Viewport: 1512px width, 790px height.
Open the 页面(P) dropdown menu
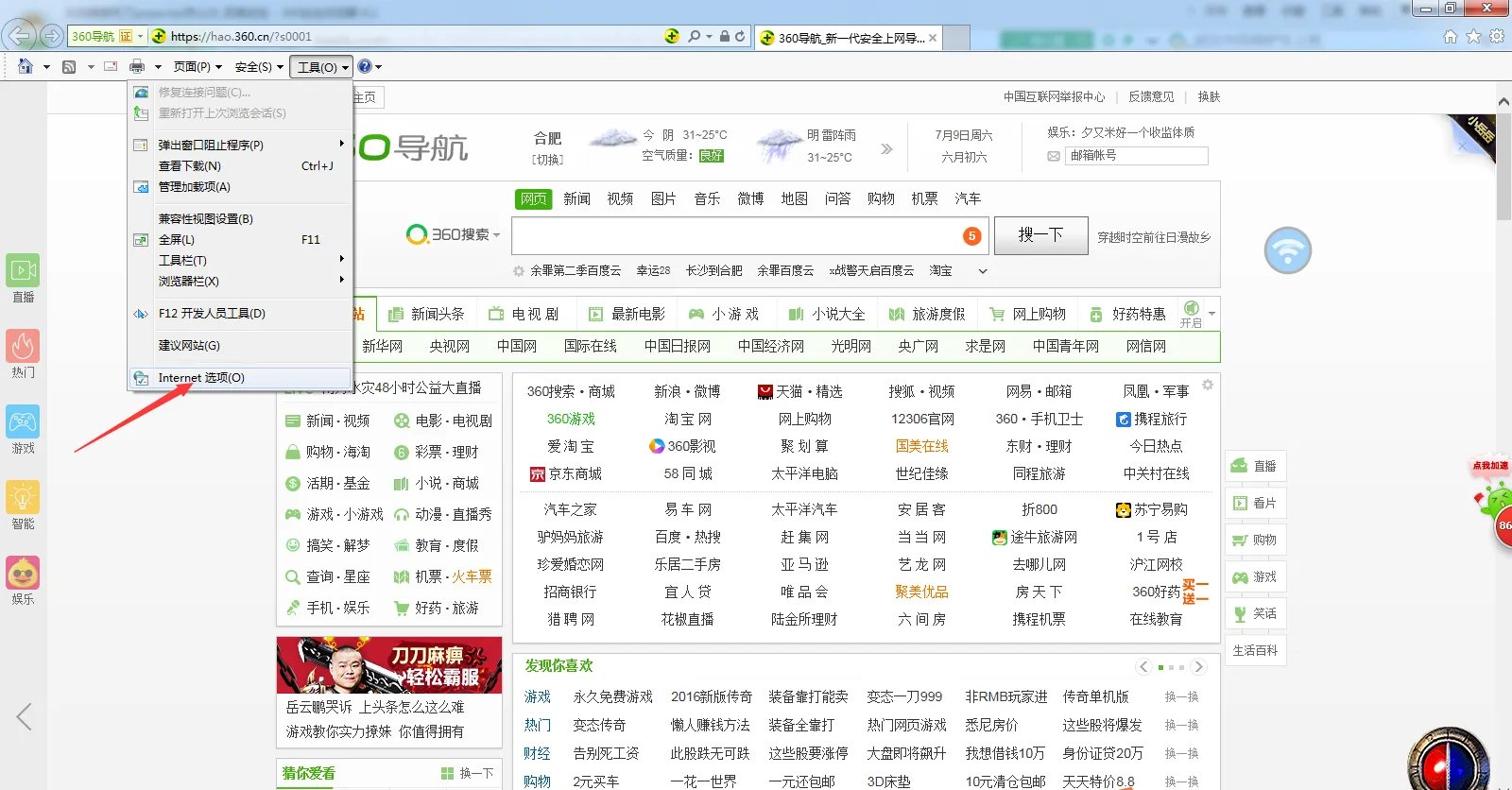click(198, 67)
